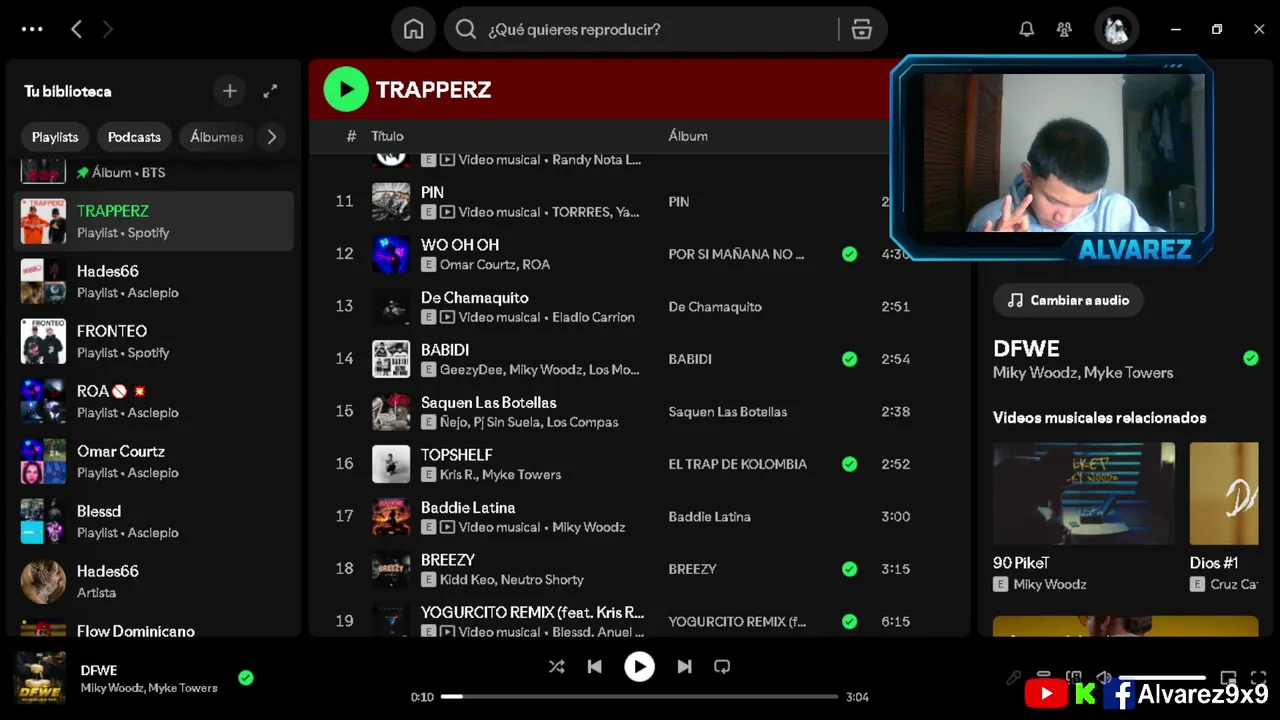This screenshot has height=720, width=1280.
Task: Select the De Chamaquito track title
Action: [474, 297]
